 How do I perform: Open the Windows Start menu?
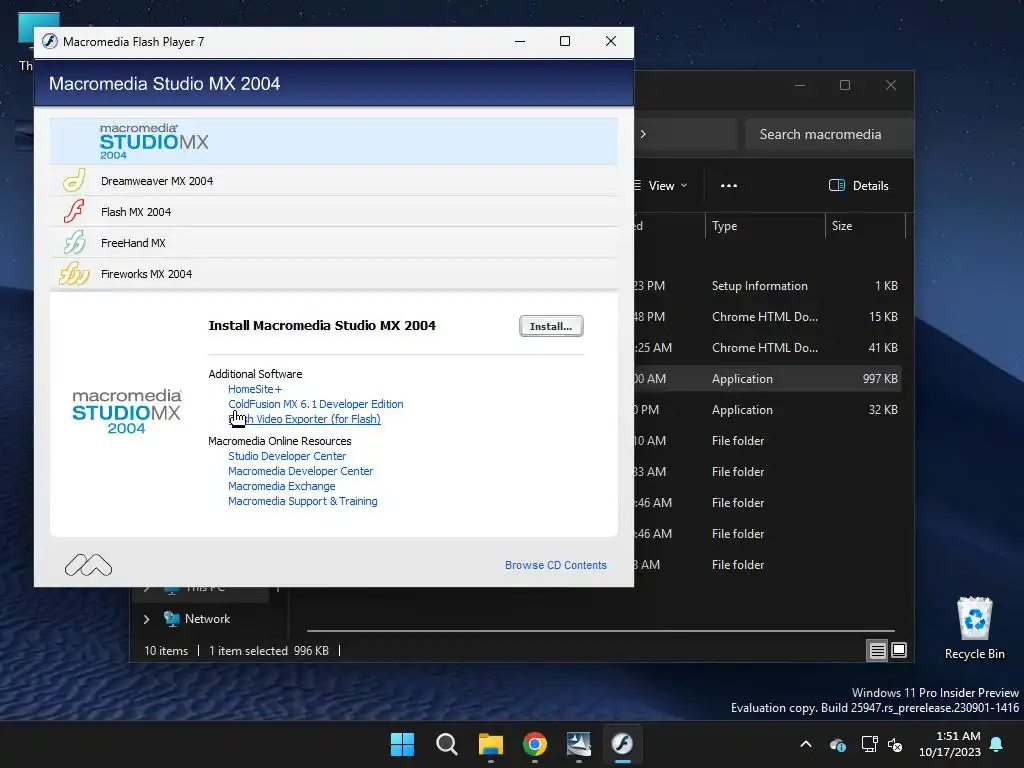click(x=402, y=744)
